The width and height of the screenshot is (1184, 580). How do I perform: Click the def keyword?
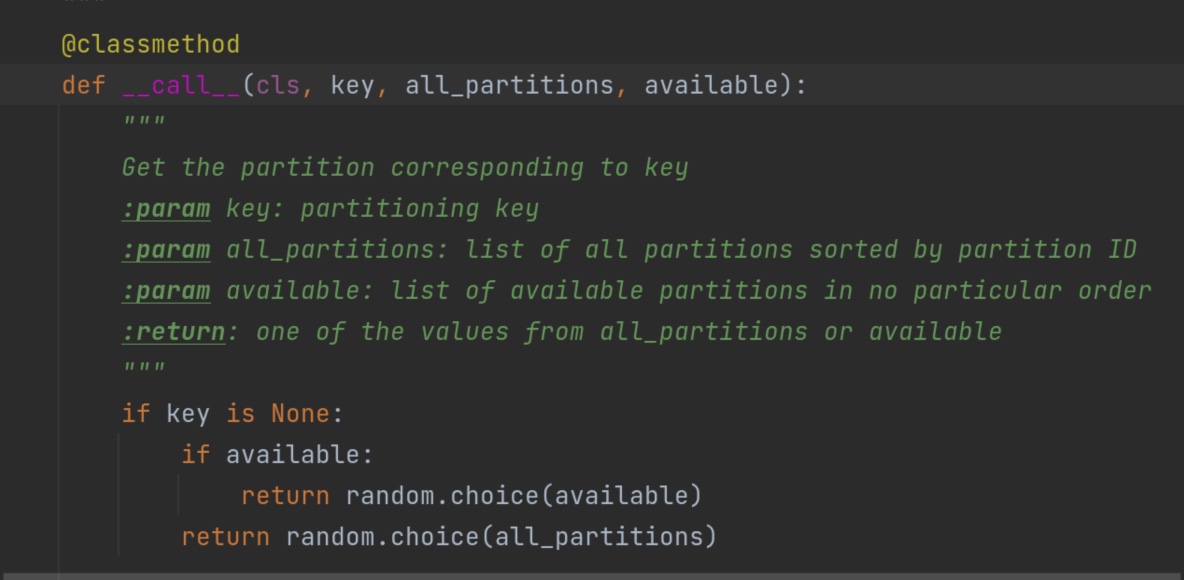tap(83, 85)
